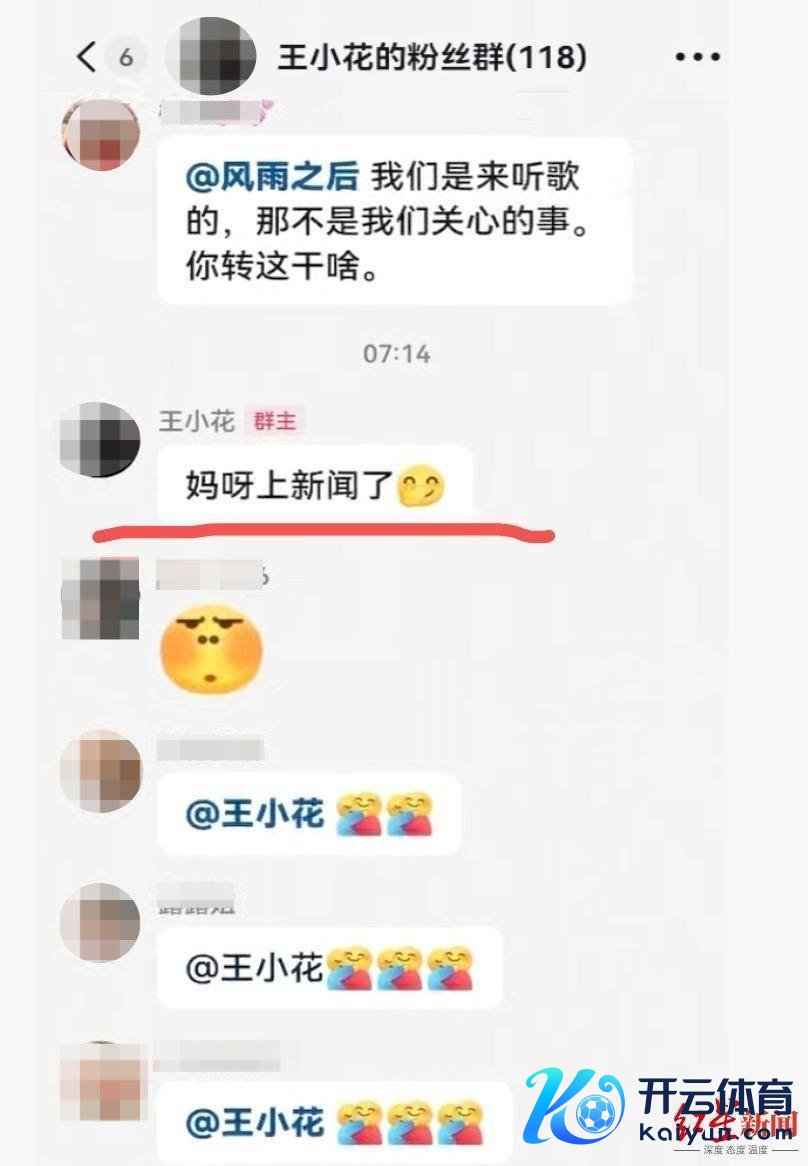808x1166 pixels.
Task: Tap avatar of the first three-hug-emoji sender
Action: point(100,923)
